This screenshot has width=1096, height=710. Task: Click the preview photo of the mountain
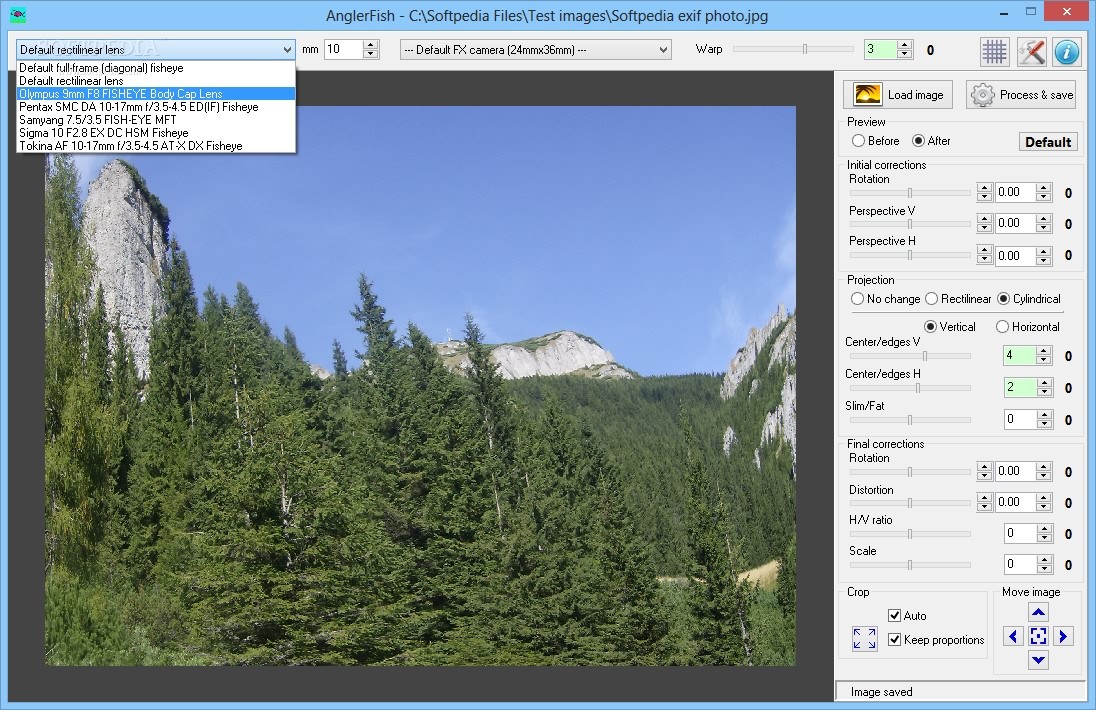click(420, 386)
